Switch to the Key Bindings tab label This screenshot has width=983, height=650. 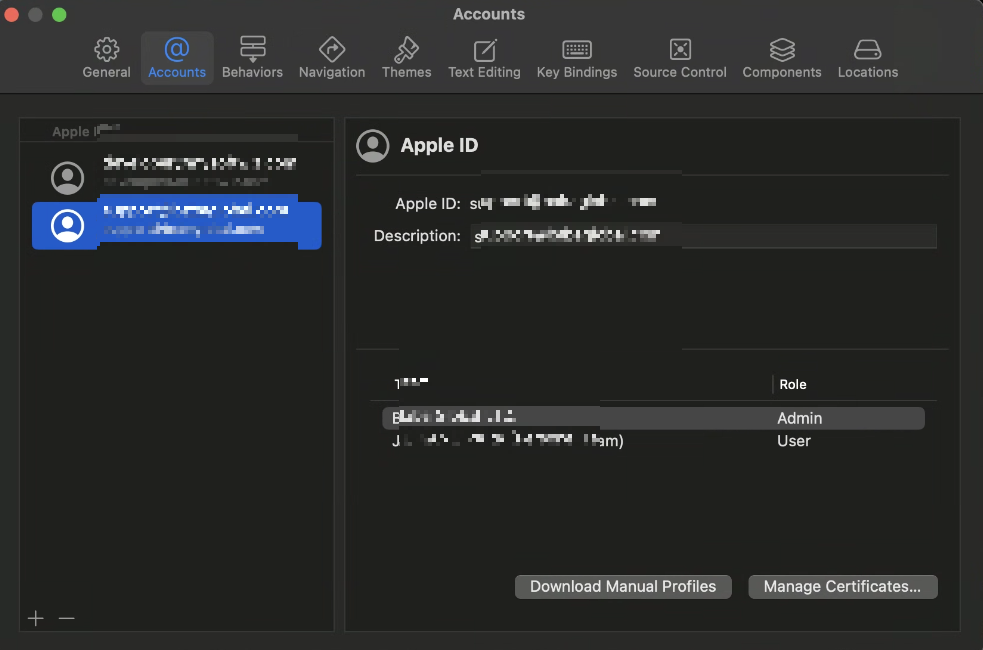pos(577,72)
